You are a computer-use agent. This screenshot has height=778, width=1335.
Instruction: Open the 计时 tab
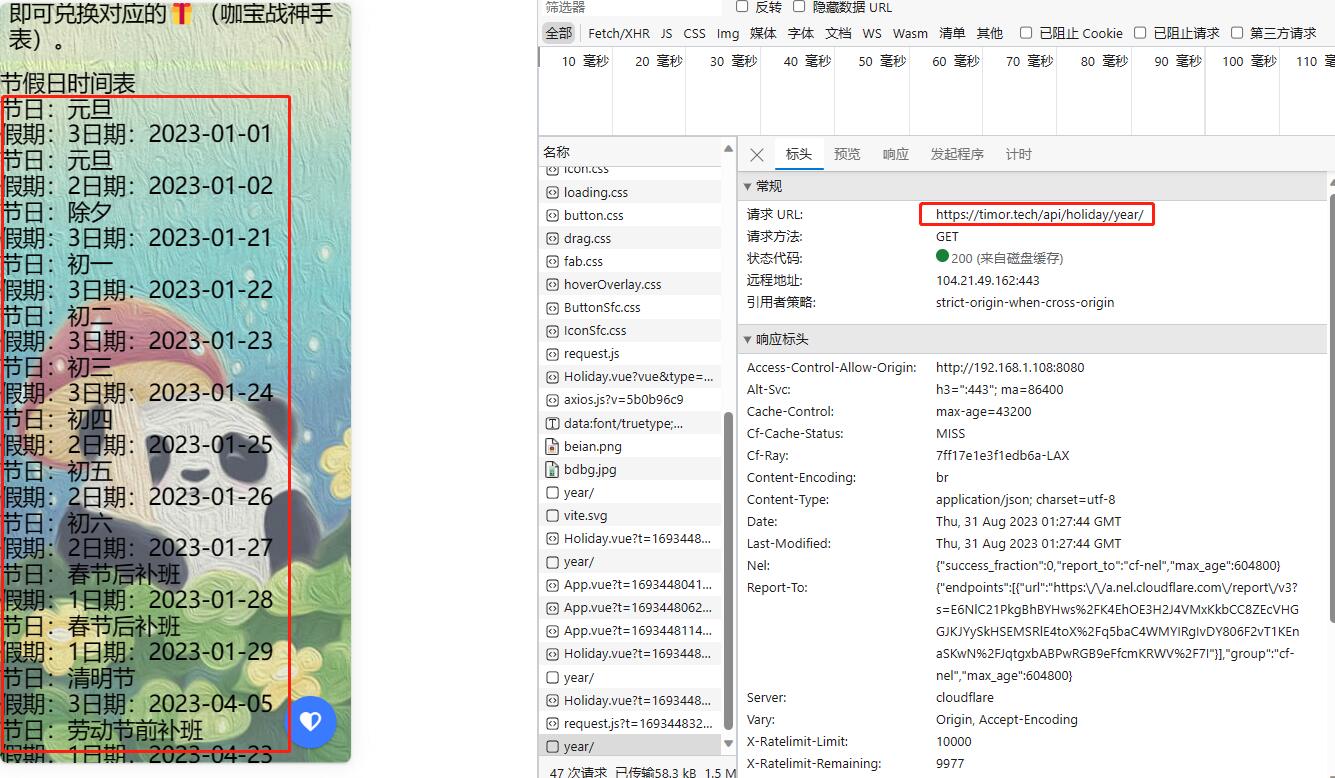tap(1018, 154)
